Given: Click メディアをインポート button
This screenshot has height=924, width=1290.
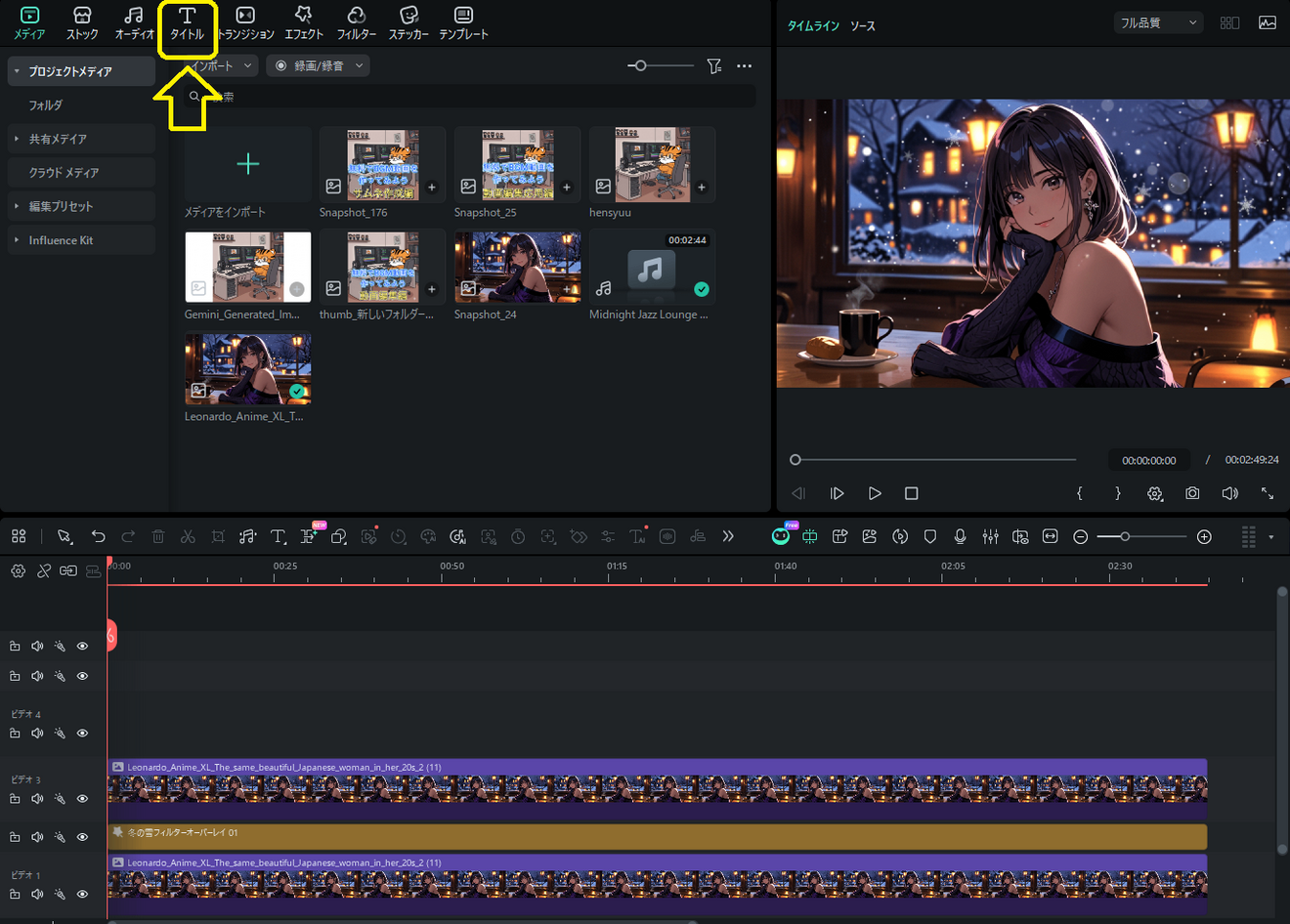Looking at the screenshot, I should 248,164.
